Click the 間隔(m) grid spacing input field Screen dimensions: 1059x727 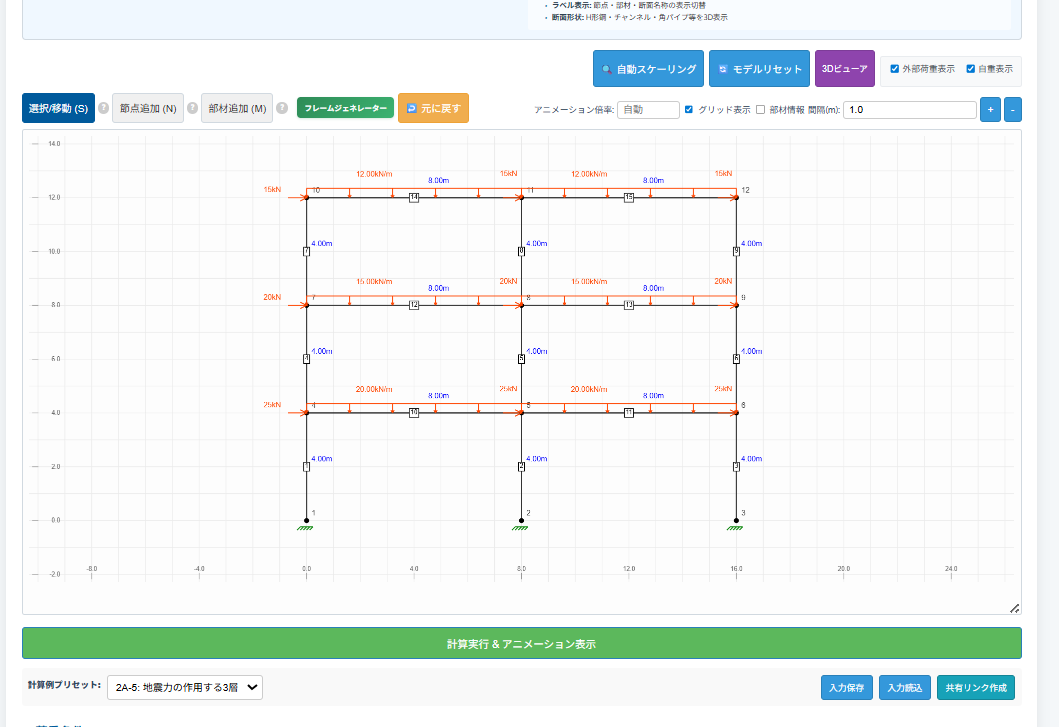[x=909, y=110]
